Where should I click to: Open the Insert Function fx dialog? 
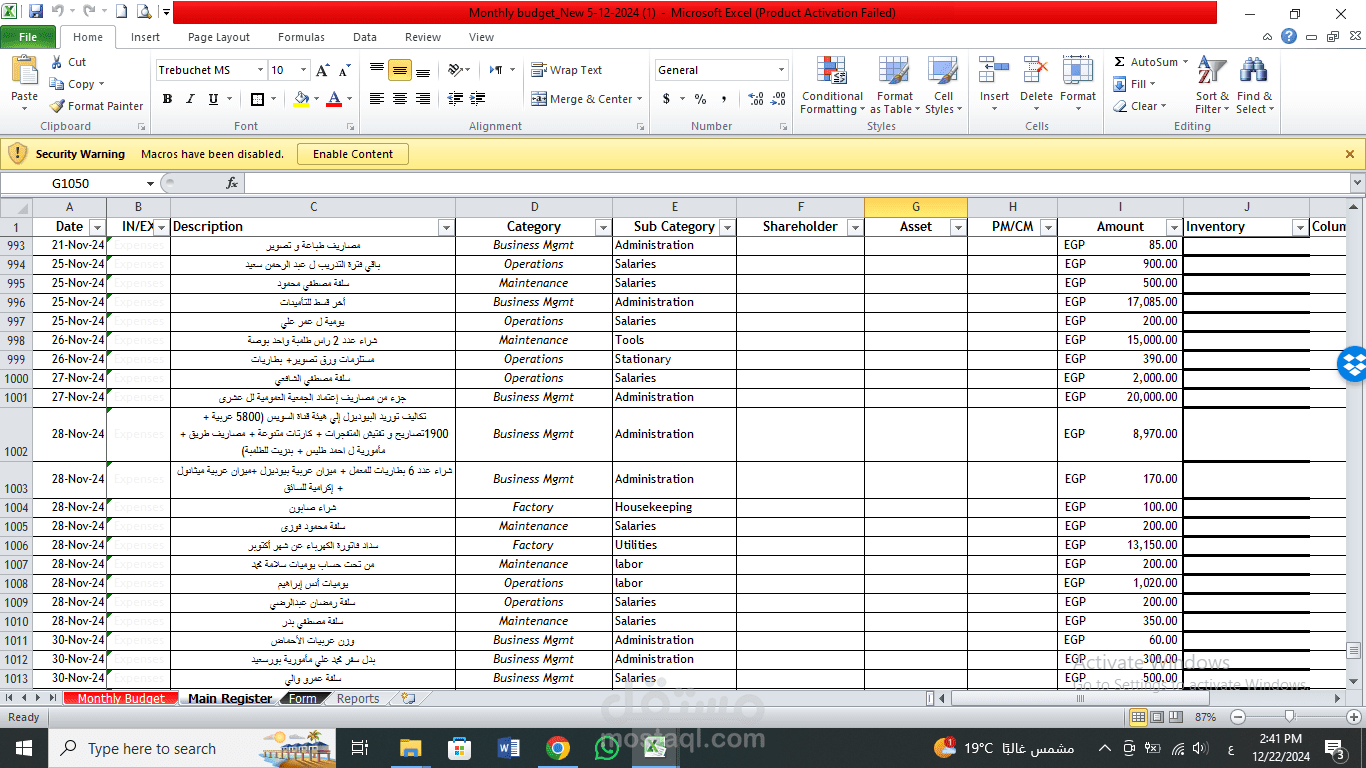point(232,183)
